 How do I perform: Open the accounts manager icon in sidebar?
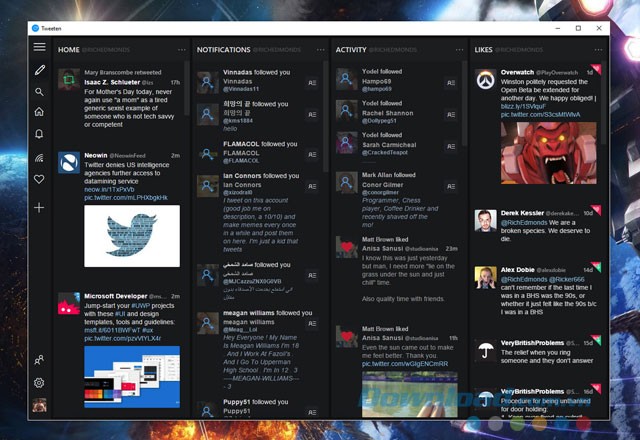40,360
